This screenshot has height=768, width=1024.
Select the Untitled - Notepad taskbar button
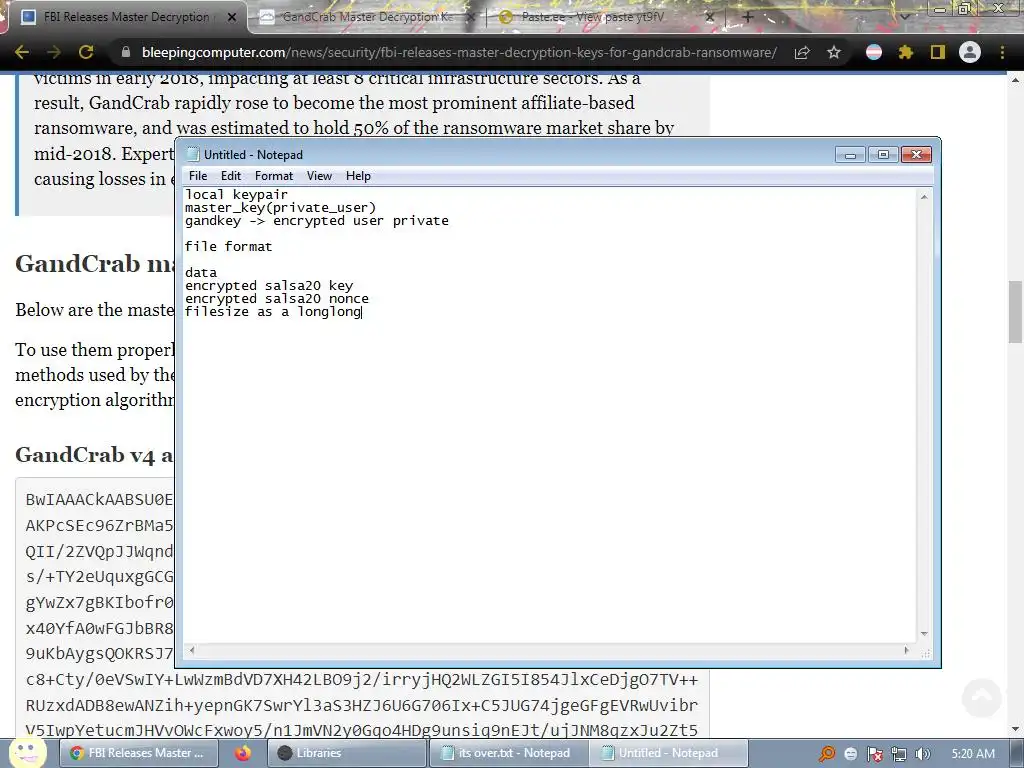tap(668, 753)
